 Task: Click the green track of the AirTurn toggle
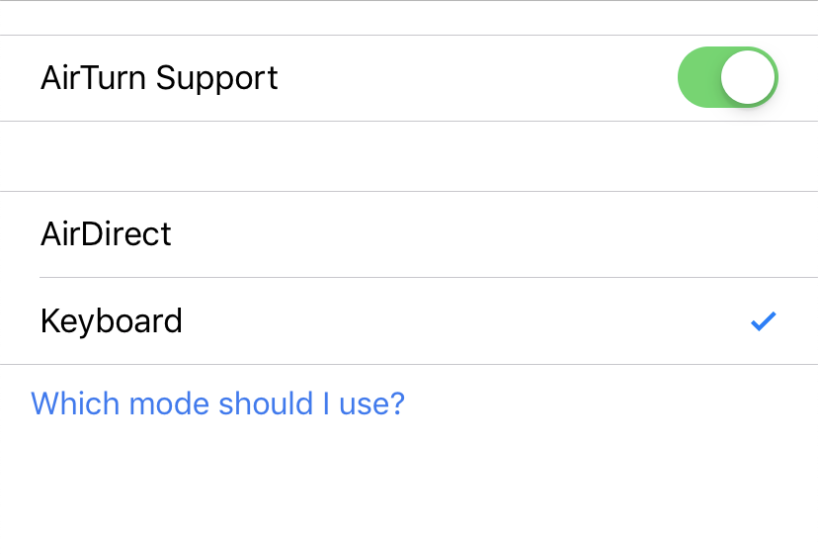tap(698, 78)
